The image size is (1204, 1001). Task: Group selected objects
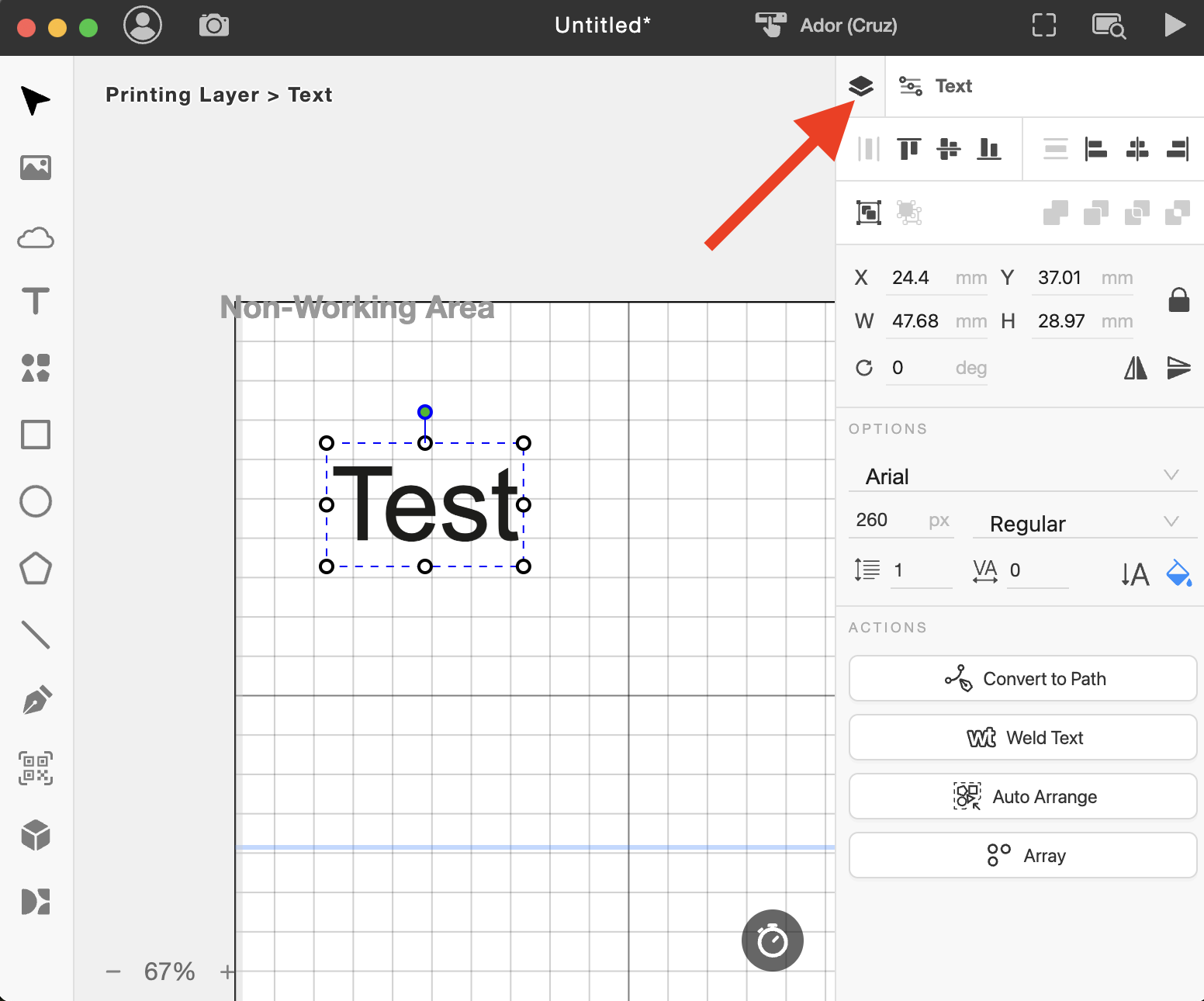(x=869, y=212)
